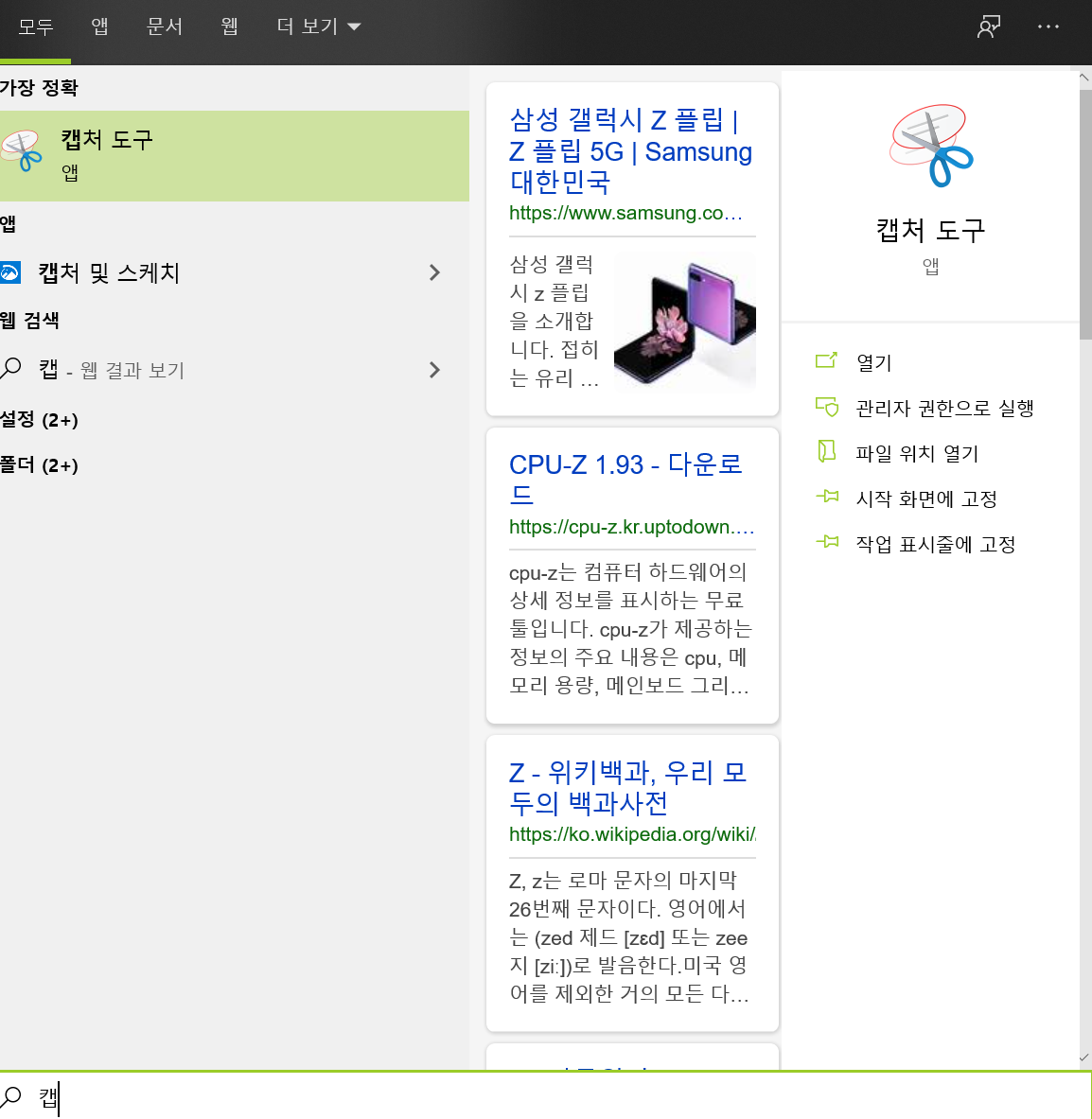
Task: Expand the 캡처 및 스케치 chevron arrow
Action: tap(434, 272)
